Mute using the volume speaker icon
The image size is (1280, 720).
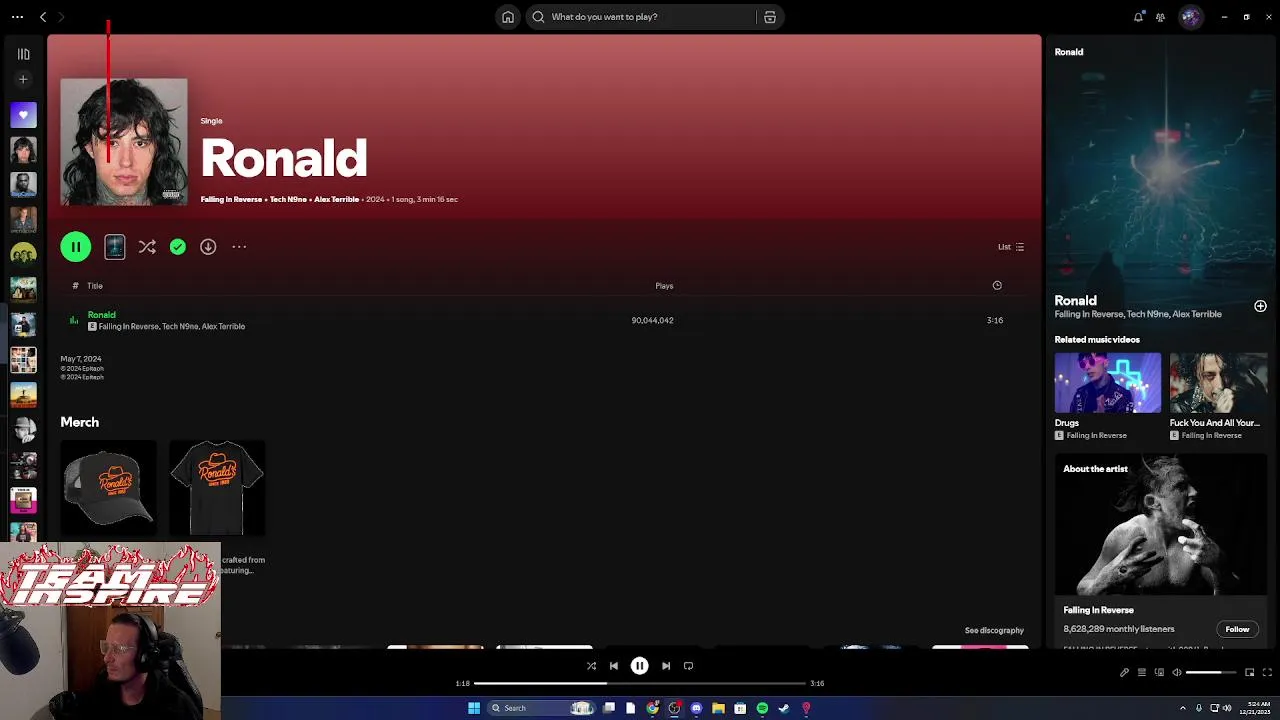pyautogui.click(x=1177, y=673)
